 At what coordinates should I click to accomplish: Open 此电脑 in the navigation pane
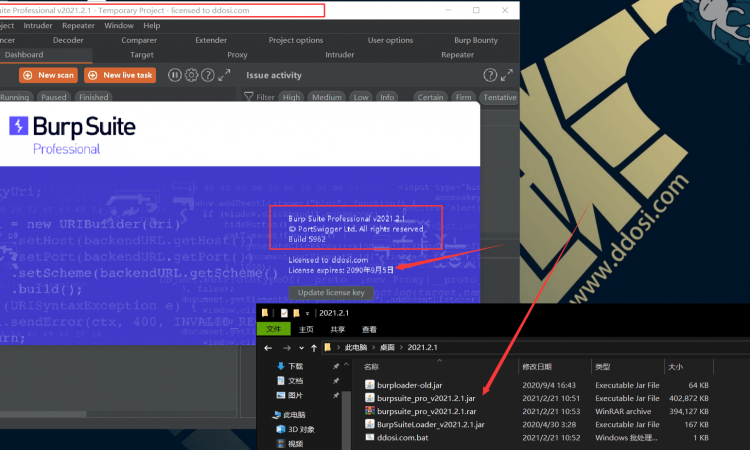tap(289, 415)
